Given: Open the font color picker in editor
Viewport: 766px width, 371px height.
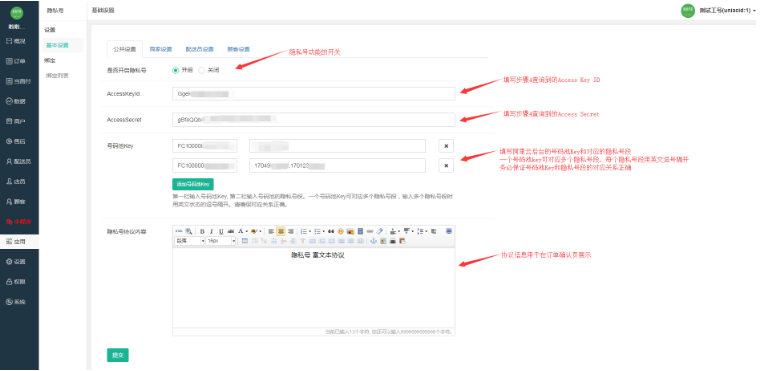Looking at the screenshot, I should (240, 232).
